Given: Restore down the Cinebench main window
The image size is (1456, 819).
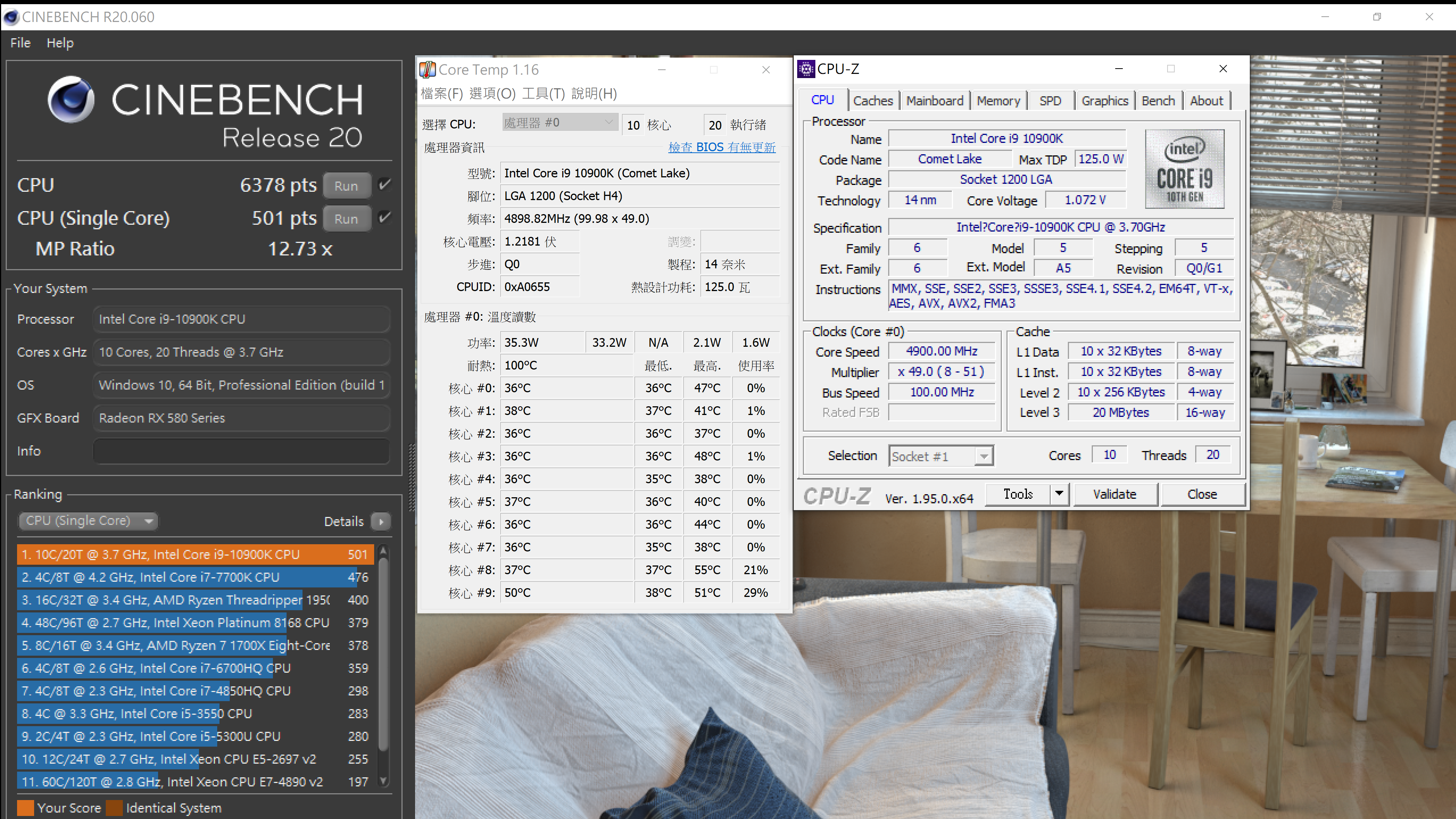Looking at the screenshot, I should point(1376,17).
